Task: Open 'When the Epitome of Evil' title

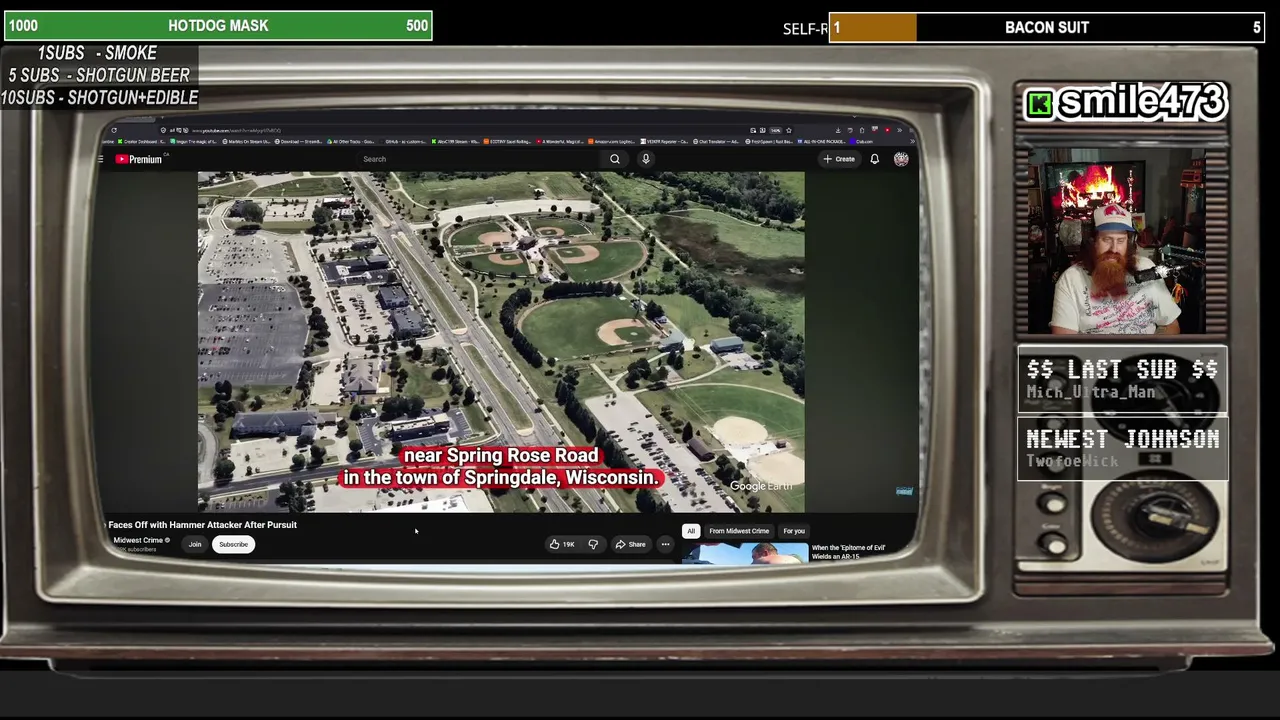Action: tap(849, 552)
